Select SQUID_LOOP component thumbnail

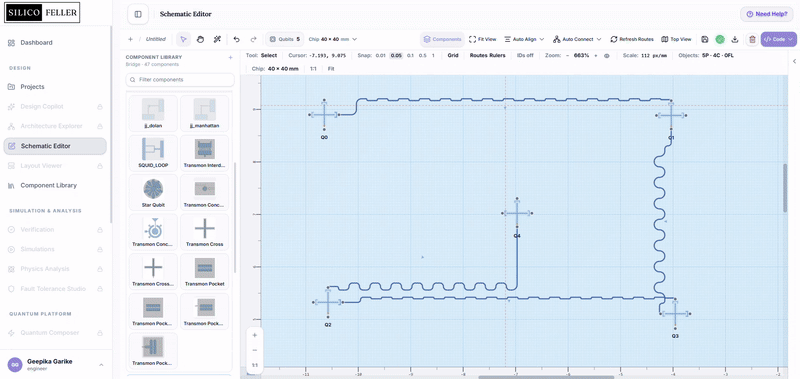coord(153,153)
